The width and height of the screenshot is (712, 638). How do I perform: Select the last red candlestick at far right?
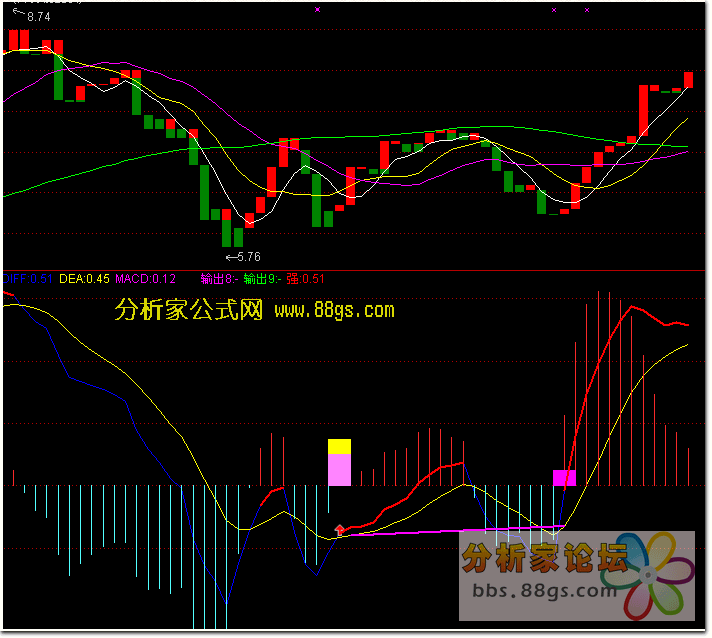(x=690, y=80)
